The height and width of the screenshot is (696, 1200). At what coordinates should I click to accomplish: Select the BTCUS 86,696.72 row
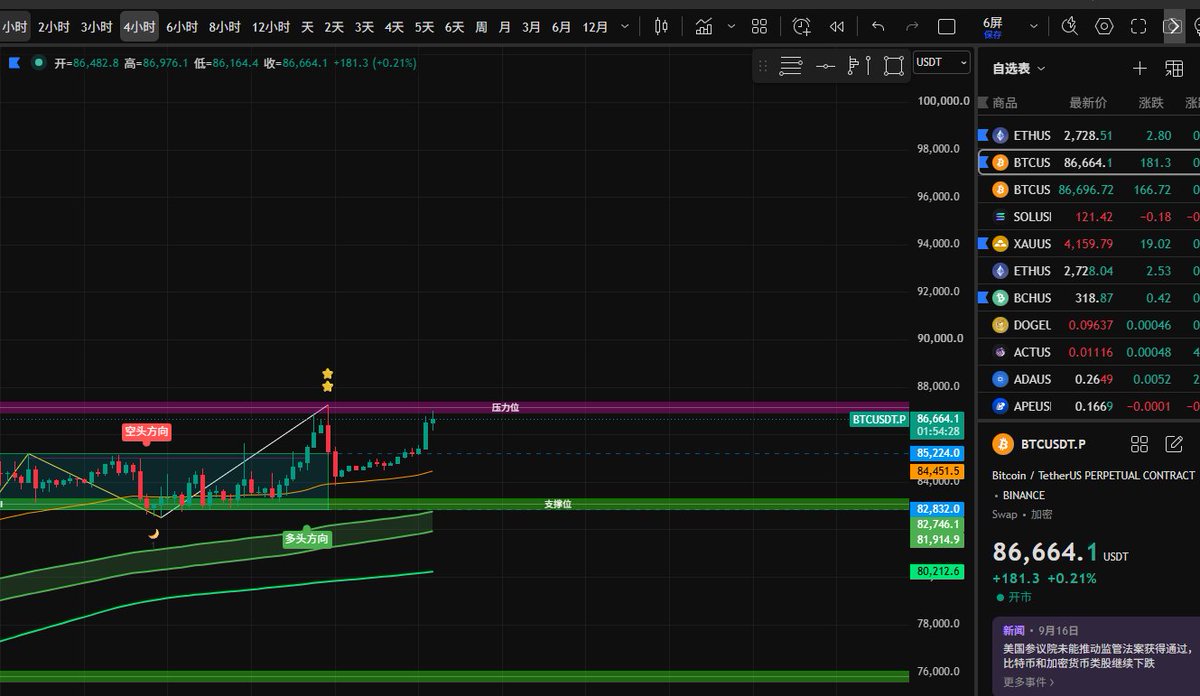1089,189
